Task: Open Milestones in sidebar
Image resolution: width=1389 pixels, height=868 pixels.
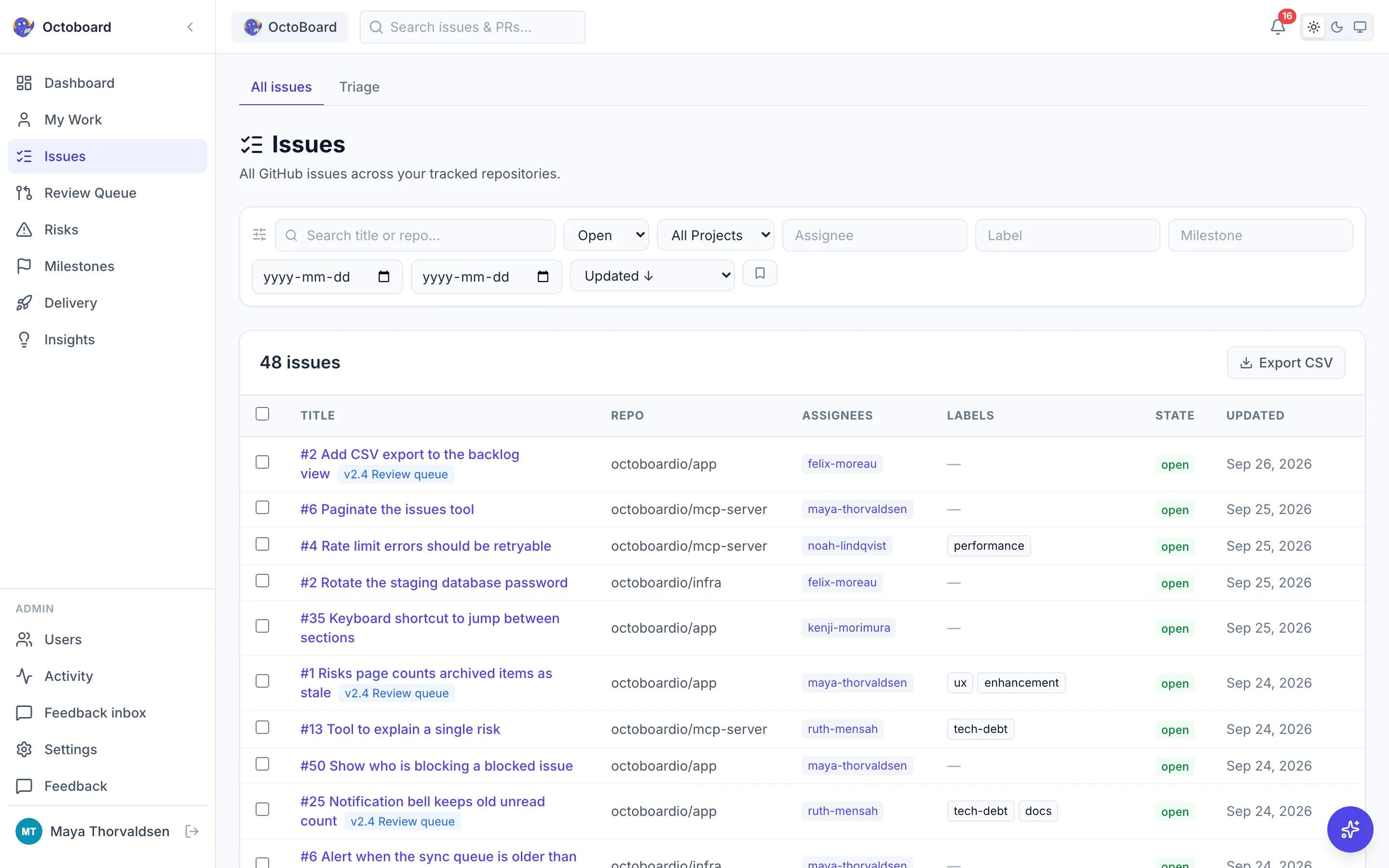Action: (x=108, y=266)
